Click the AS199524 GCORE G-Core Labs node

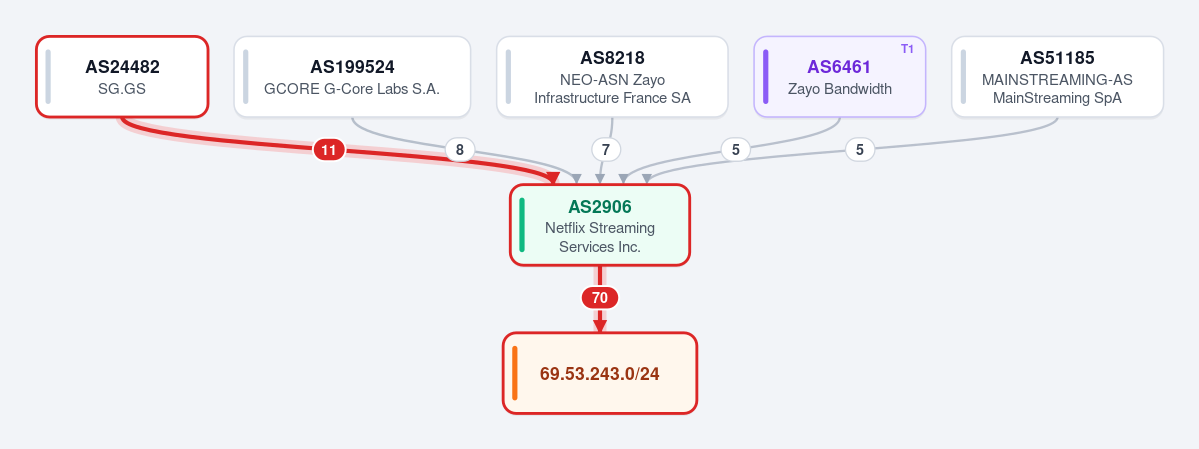352,76
